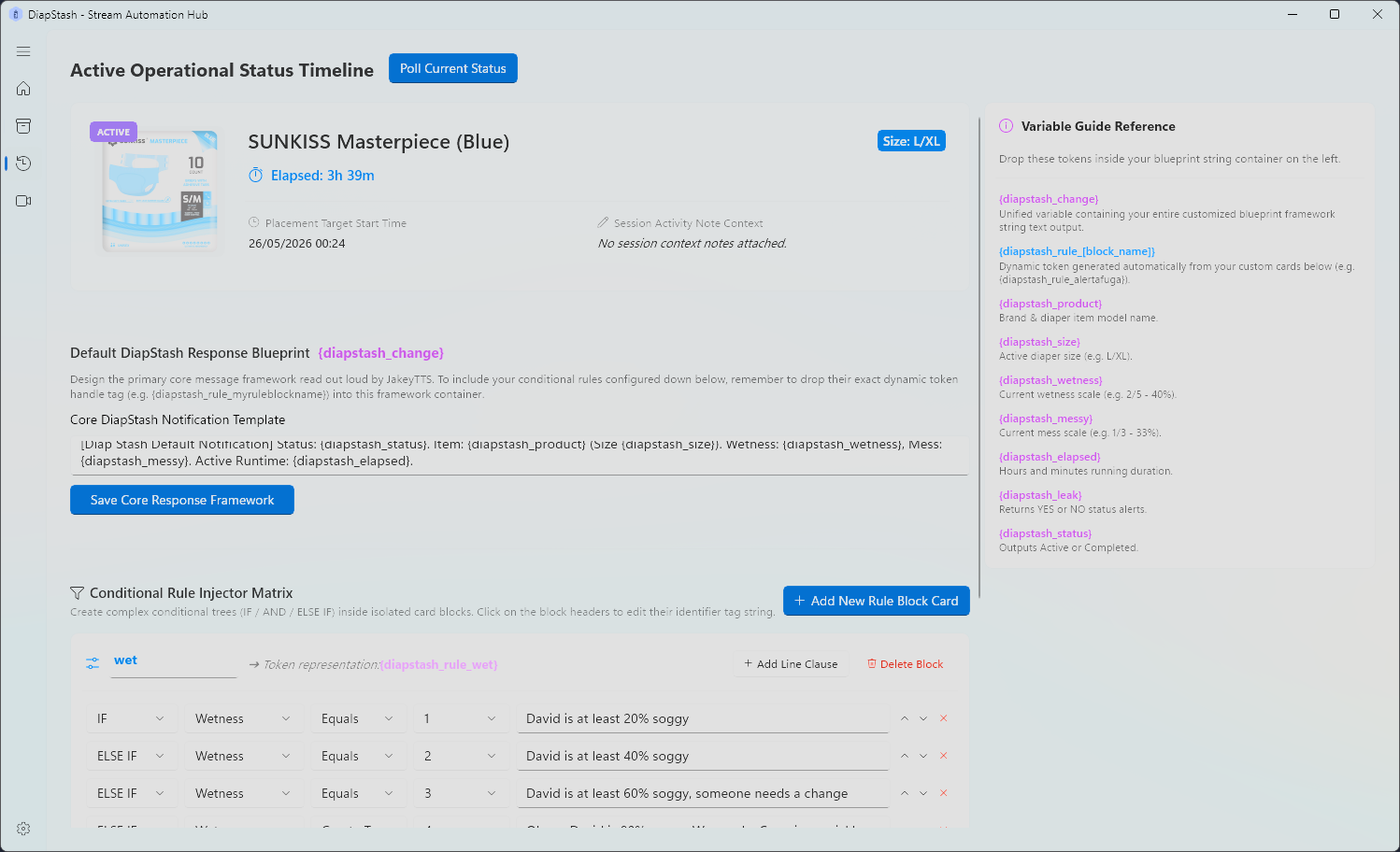Open the IF condition type dropdown
Screen dimensions: 1400x852
coord(131,718)
